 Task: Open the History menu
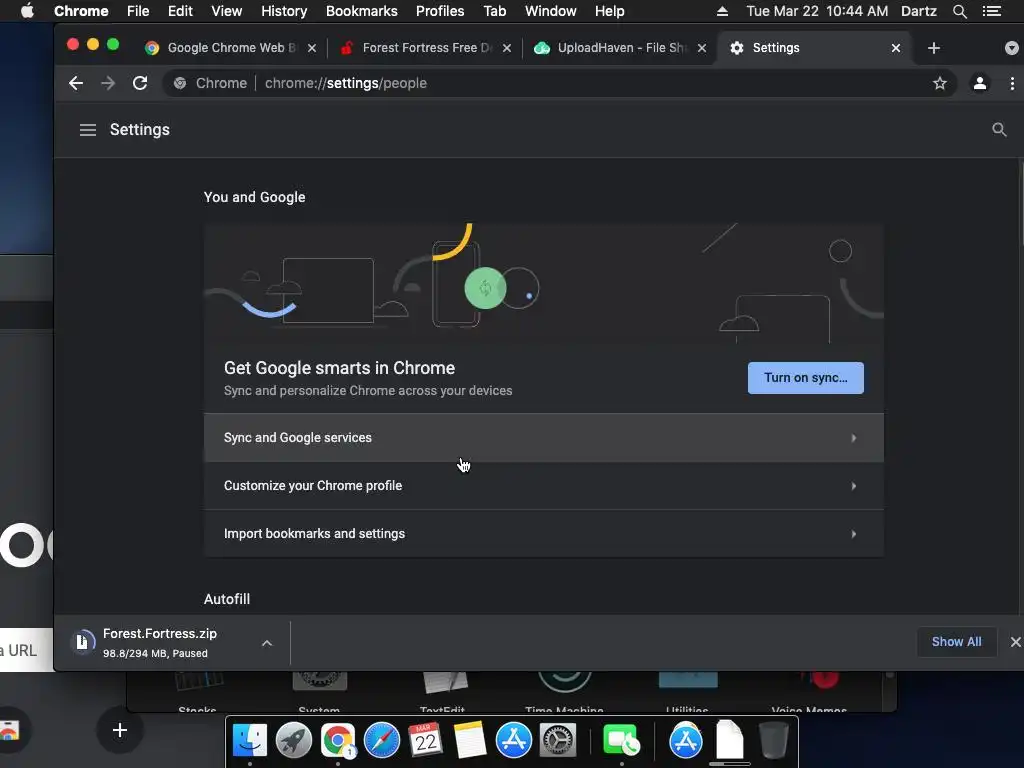[x=283, y=11]
